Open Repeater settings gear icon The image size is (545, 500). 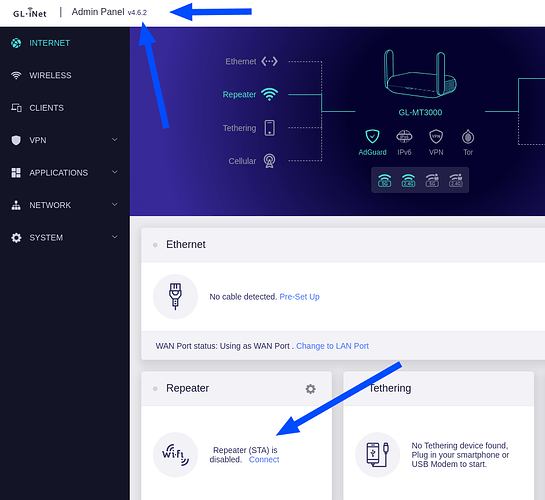click(x=310, y=389)
